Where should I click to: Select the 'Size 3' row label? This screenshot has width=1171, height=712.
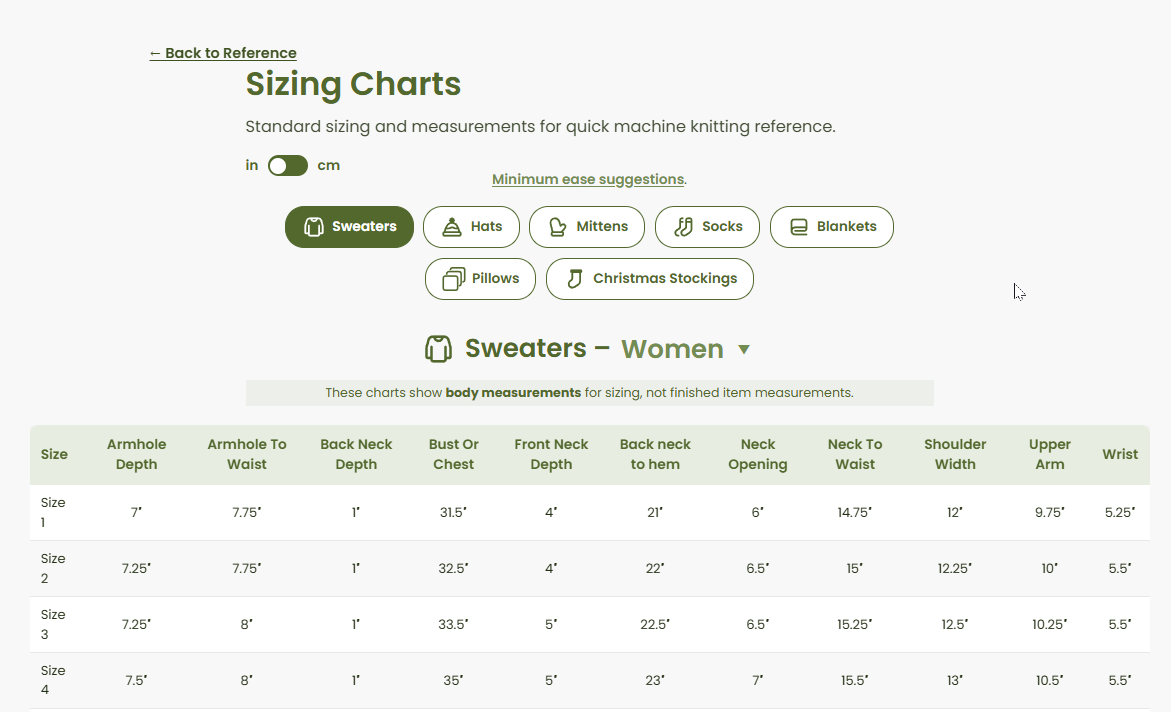(x=52, y=625)
